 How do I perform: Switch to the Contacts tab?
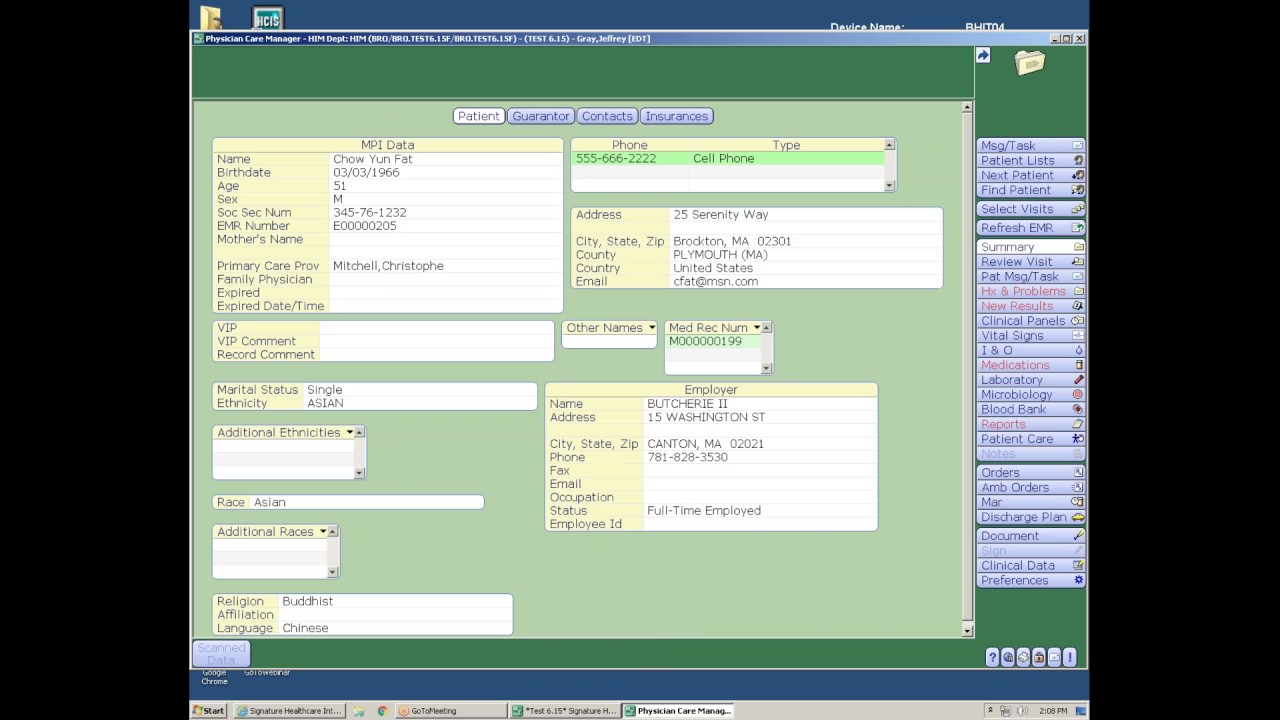coord(607,116)
